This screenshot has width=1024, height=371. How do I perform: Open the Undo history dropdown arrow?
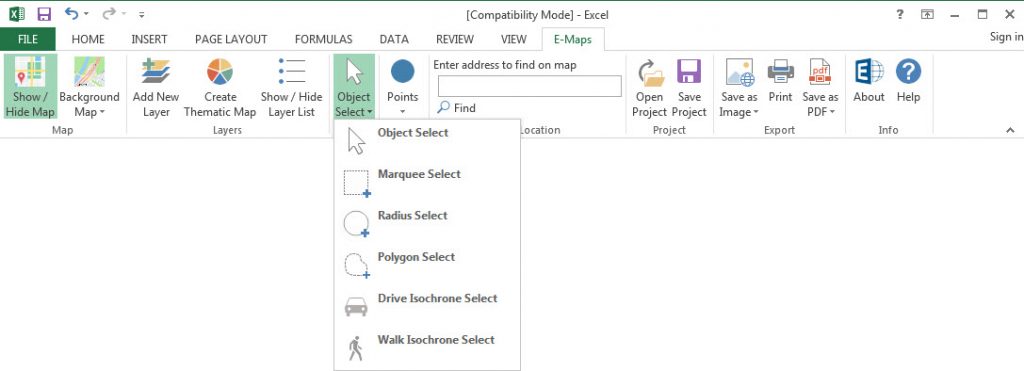[x=86, y=14]
